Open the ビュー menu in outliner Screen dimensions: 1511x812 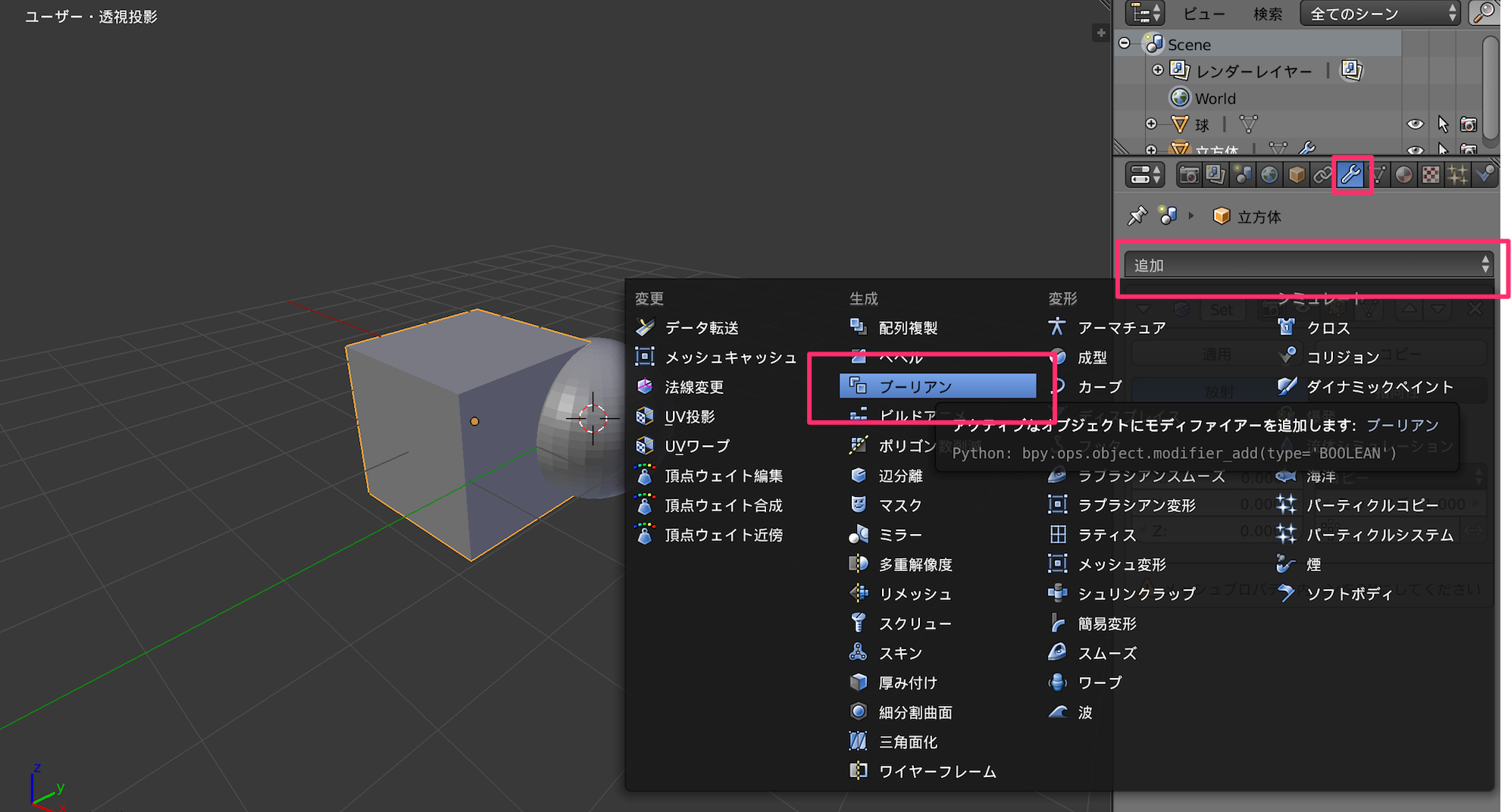[x=1204, y=14]
